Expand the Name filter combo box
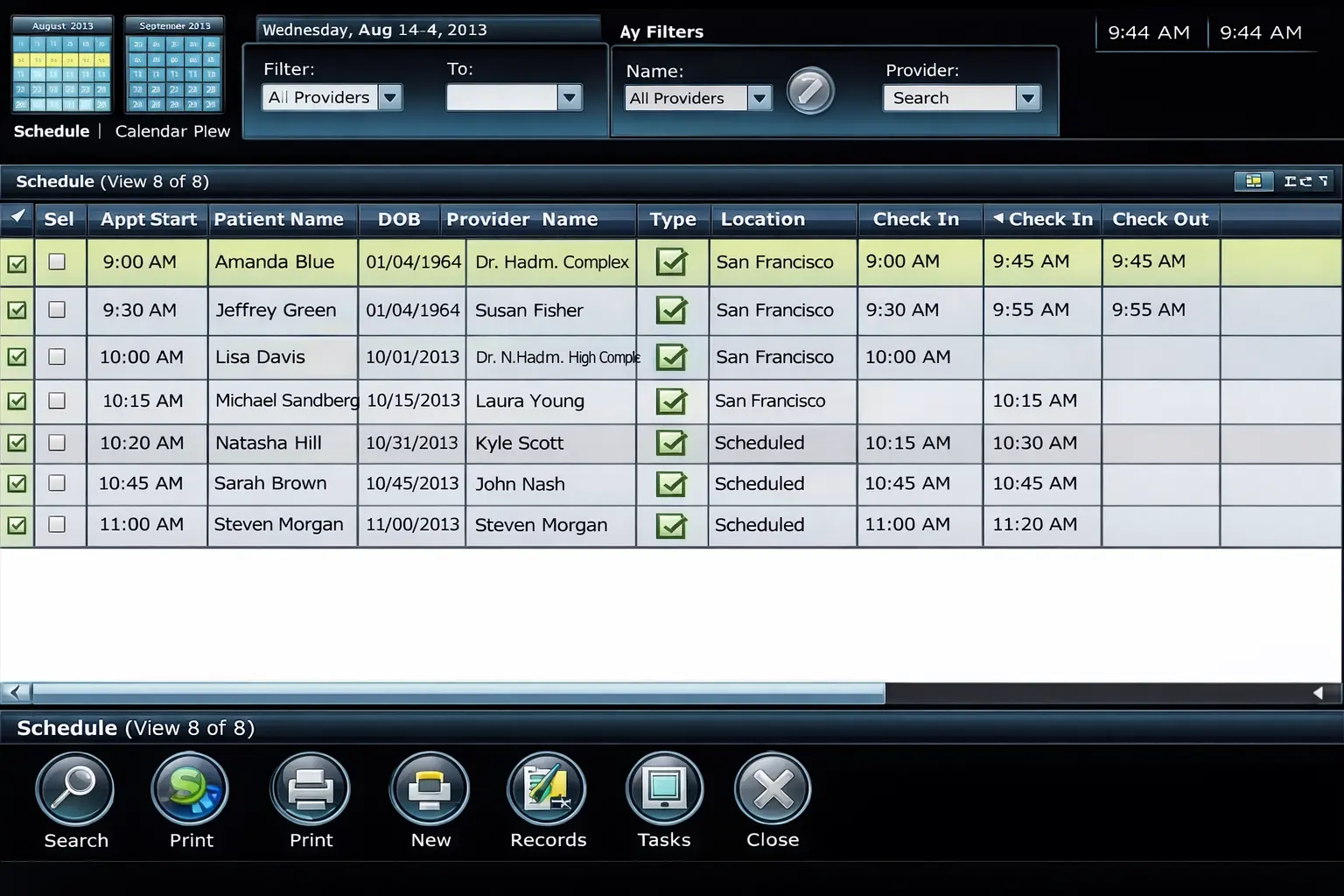Image resolution: width=1344 pixels, height=896 pixels. pos(759,98)
